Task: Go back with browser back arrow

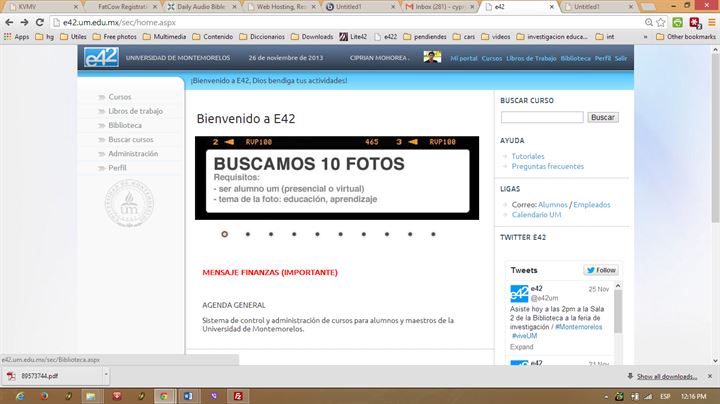Action: click(x=9, y=22)
